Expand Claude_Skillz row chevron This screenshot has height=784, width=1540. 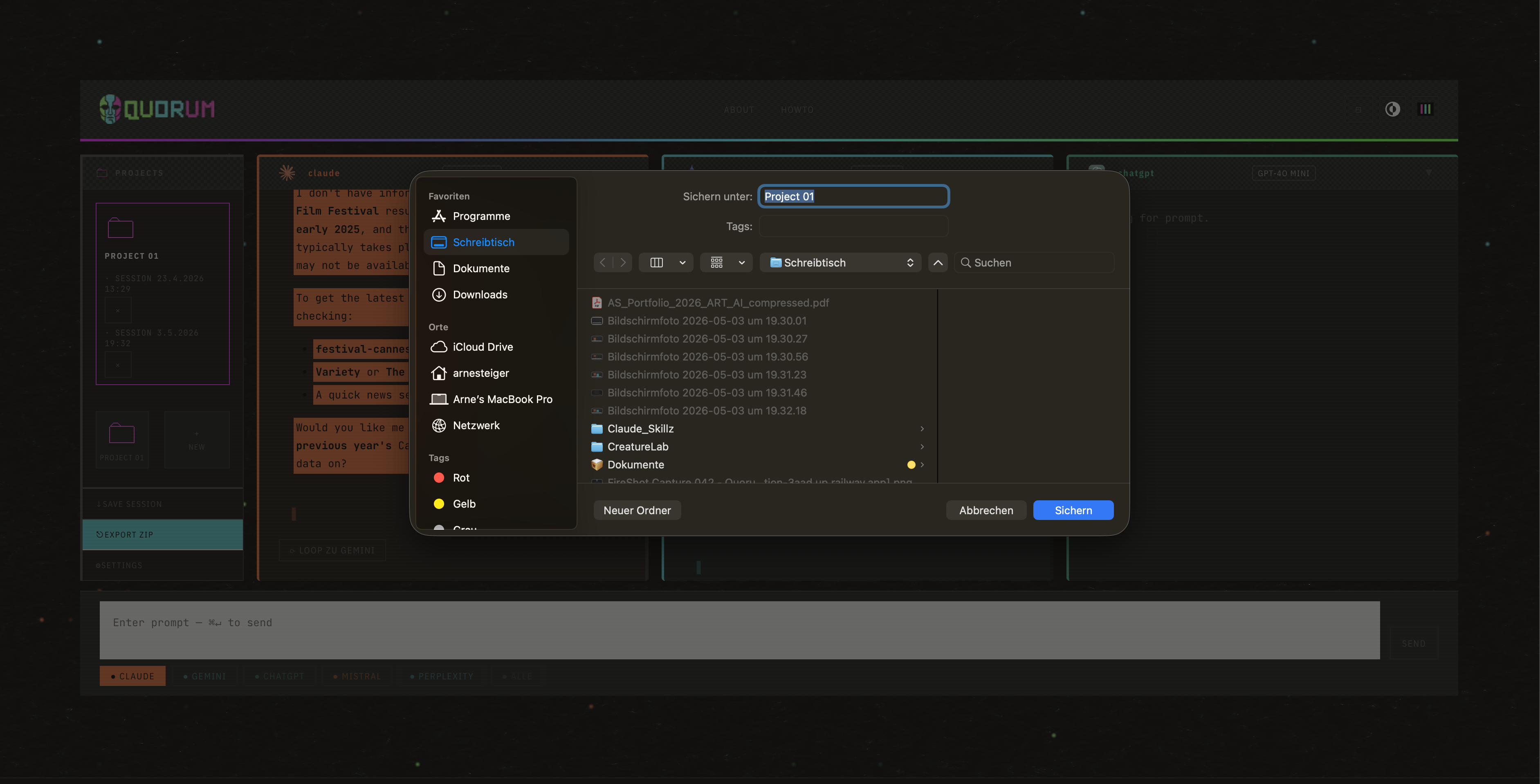(x=922, y=428)
